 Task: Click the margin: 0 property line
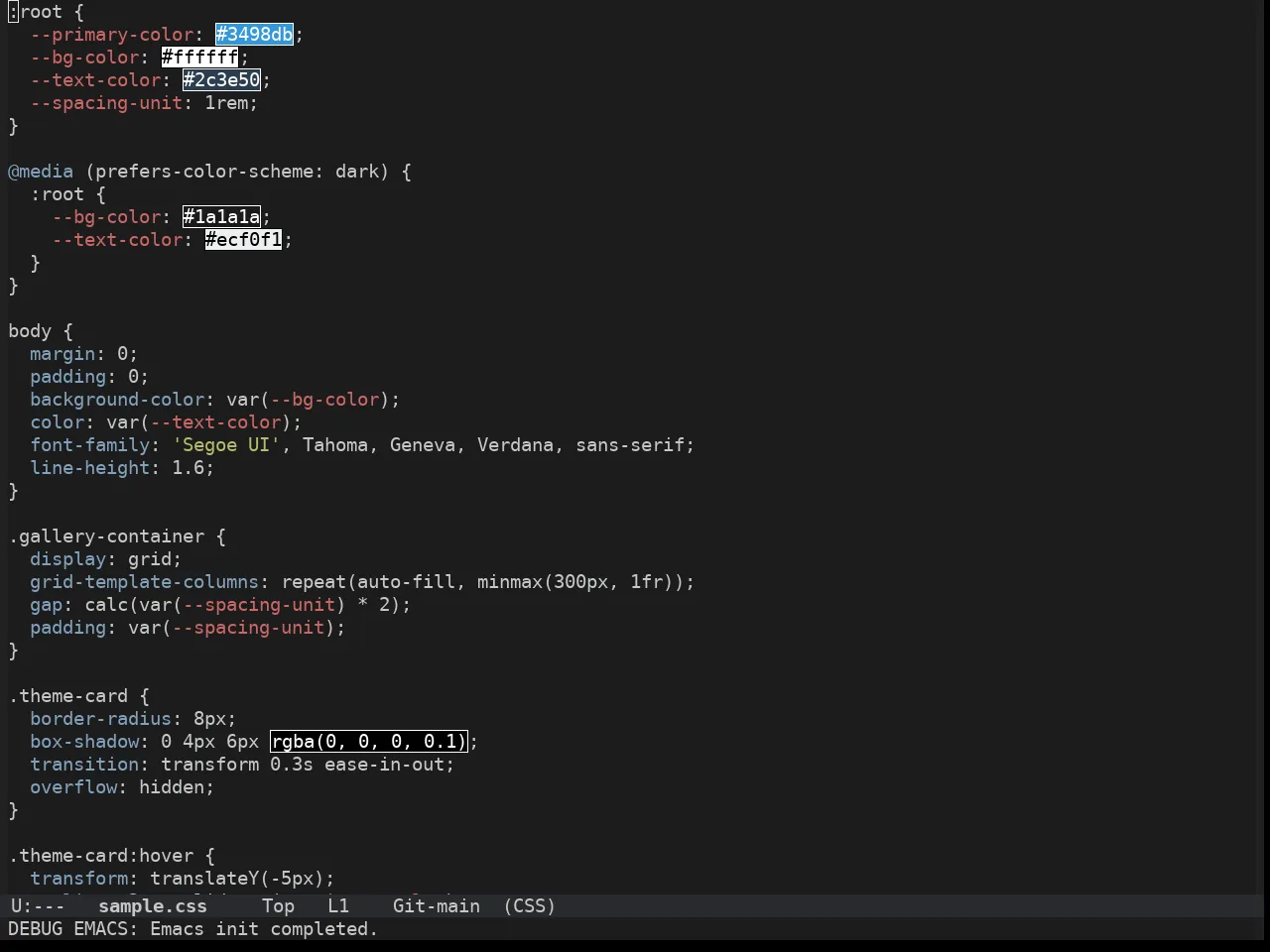point(84,354)
